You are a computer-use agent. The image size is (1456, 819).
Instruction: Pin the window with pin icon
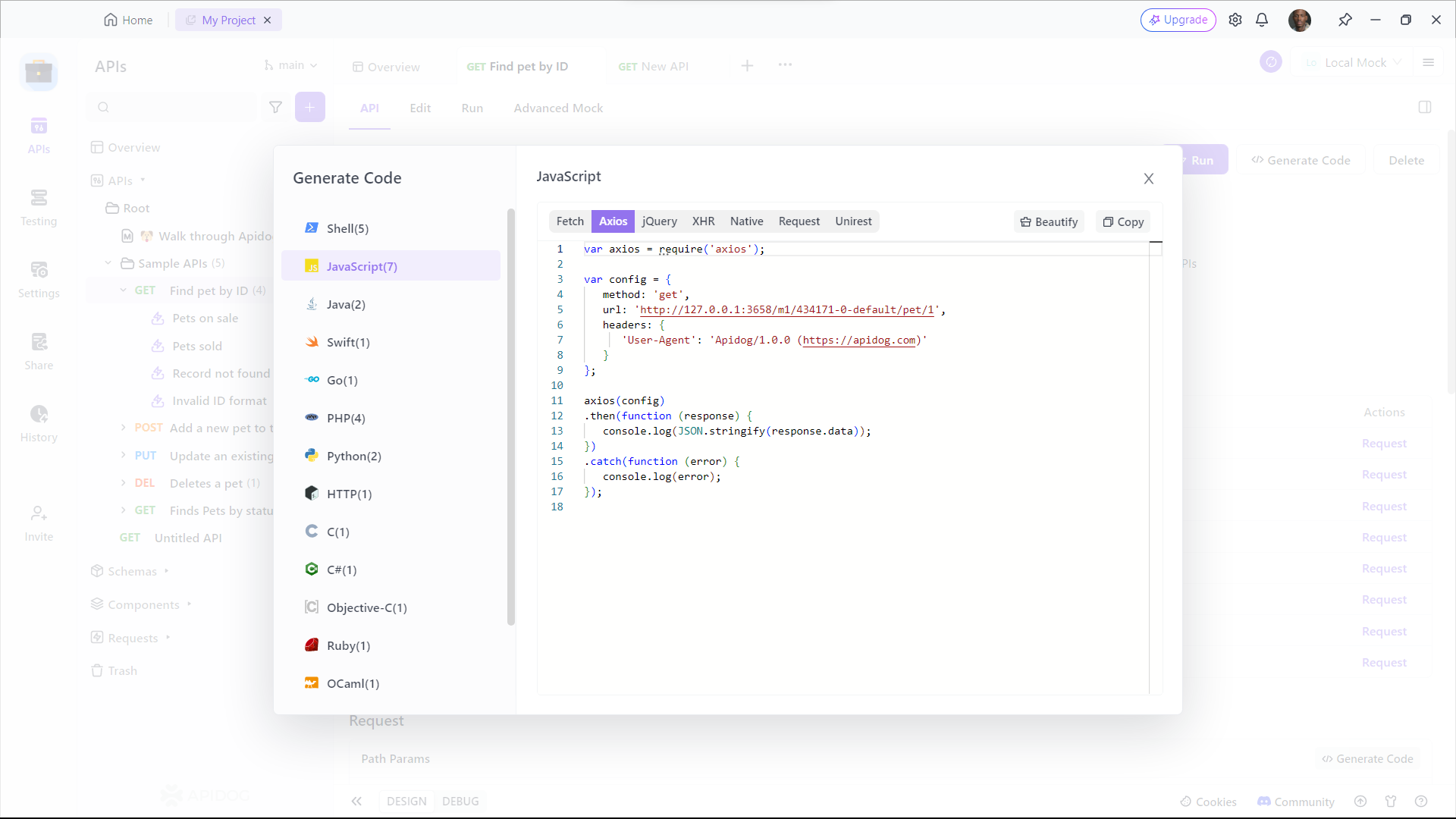1345,20
